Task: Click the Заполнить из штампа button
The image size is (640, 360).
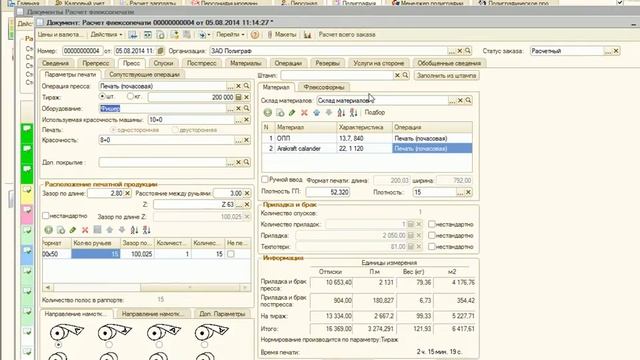Action: coord(447,76)
